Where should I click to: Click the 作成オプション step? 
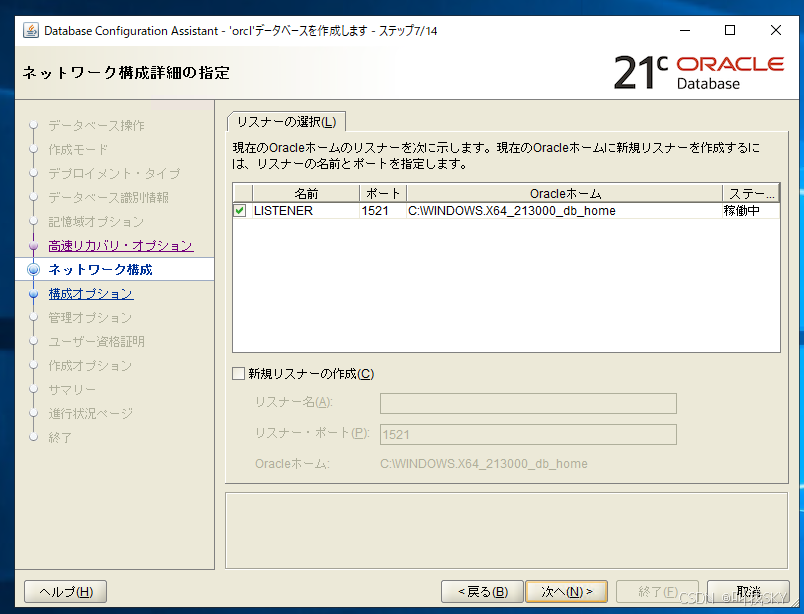[x=90, y=366]
